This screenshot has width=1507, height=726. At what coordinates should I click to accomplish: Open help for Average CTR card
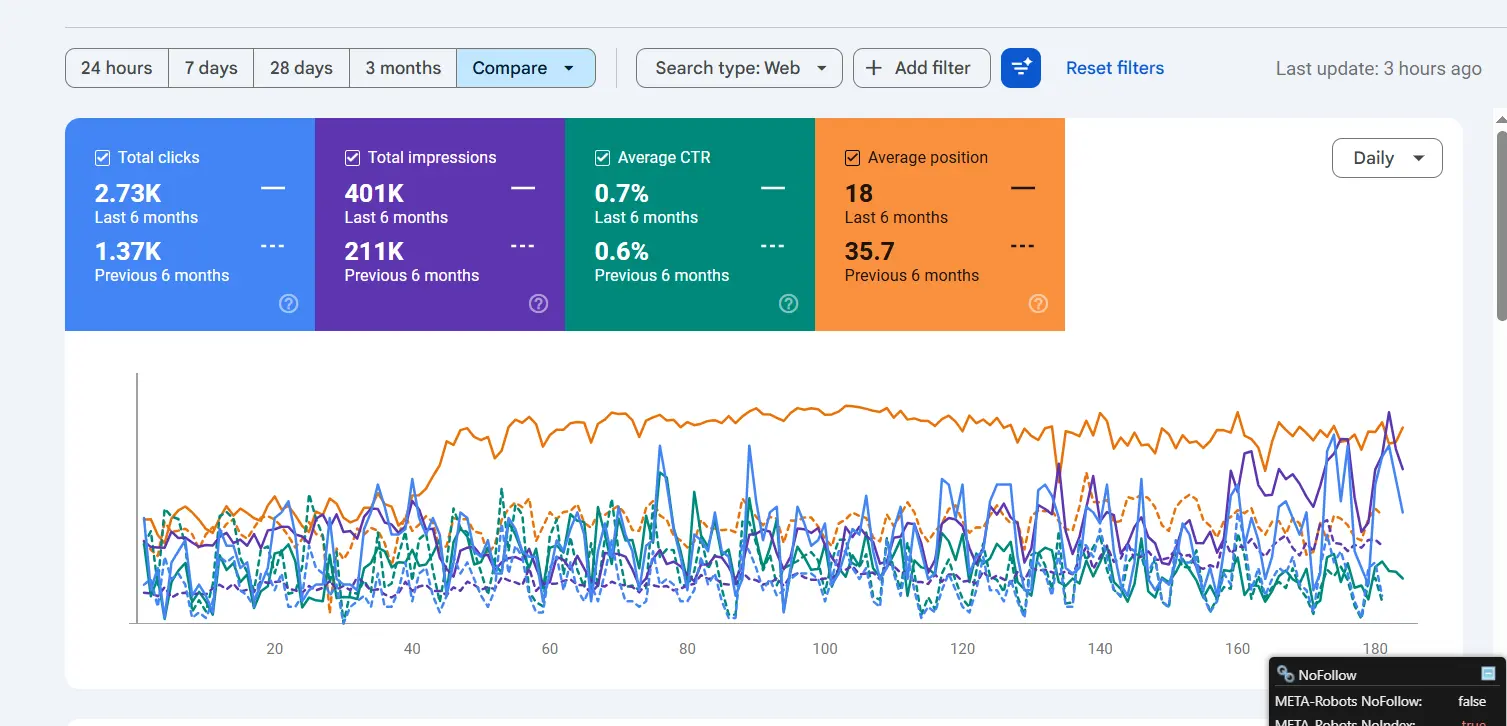click(x=789, y=304)
